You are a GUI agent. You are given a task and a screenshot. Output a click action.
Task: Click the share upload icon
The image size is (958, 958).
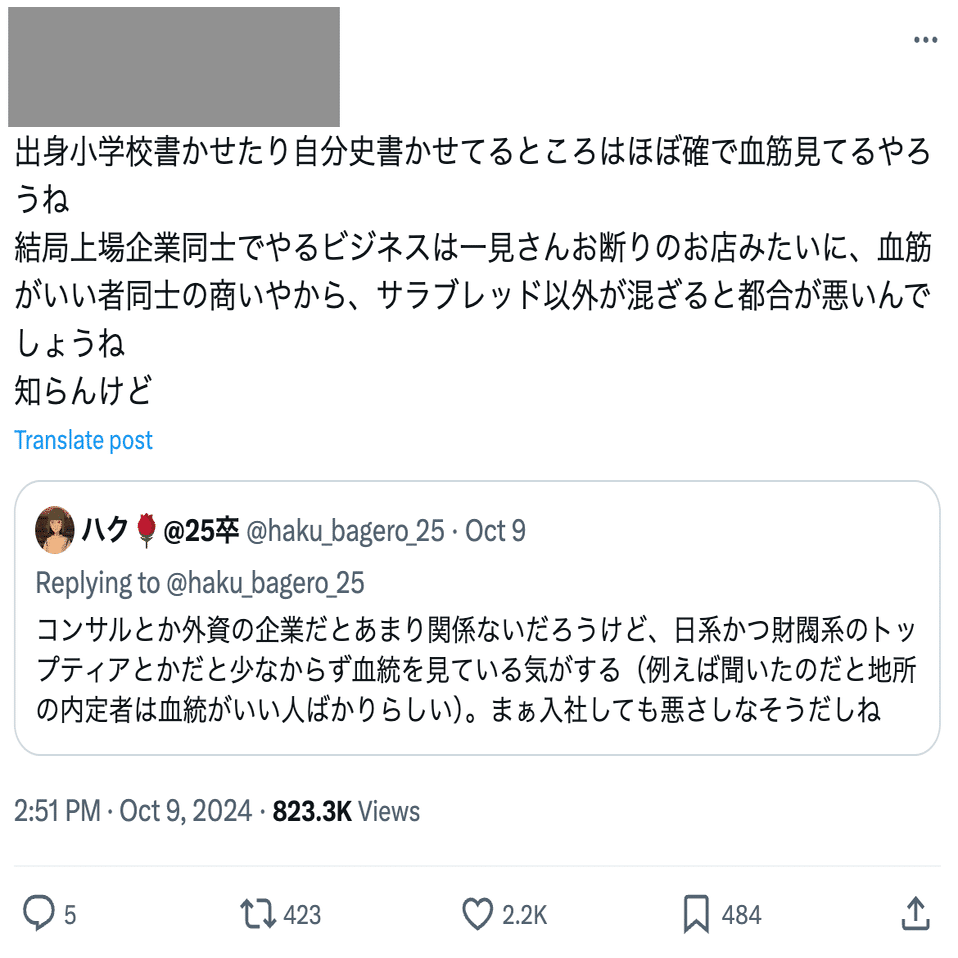[915, 913]
